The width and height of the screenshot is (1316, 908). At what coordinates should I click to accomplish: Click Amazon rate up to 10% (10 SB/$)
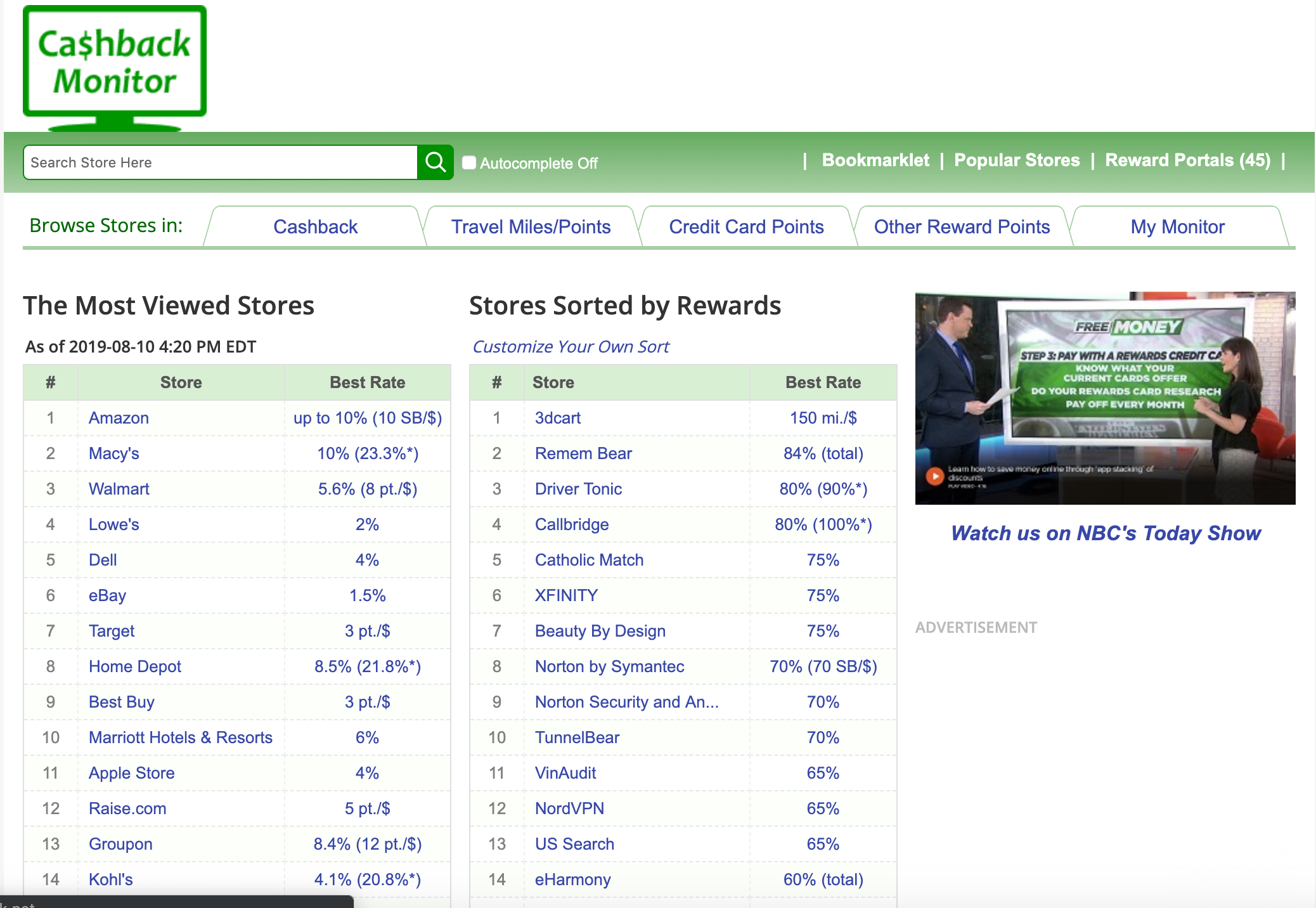[x=368, y=418]
